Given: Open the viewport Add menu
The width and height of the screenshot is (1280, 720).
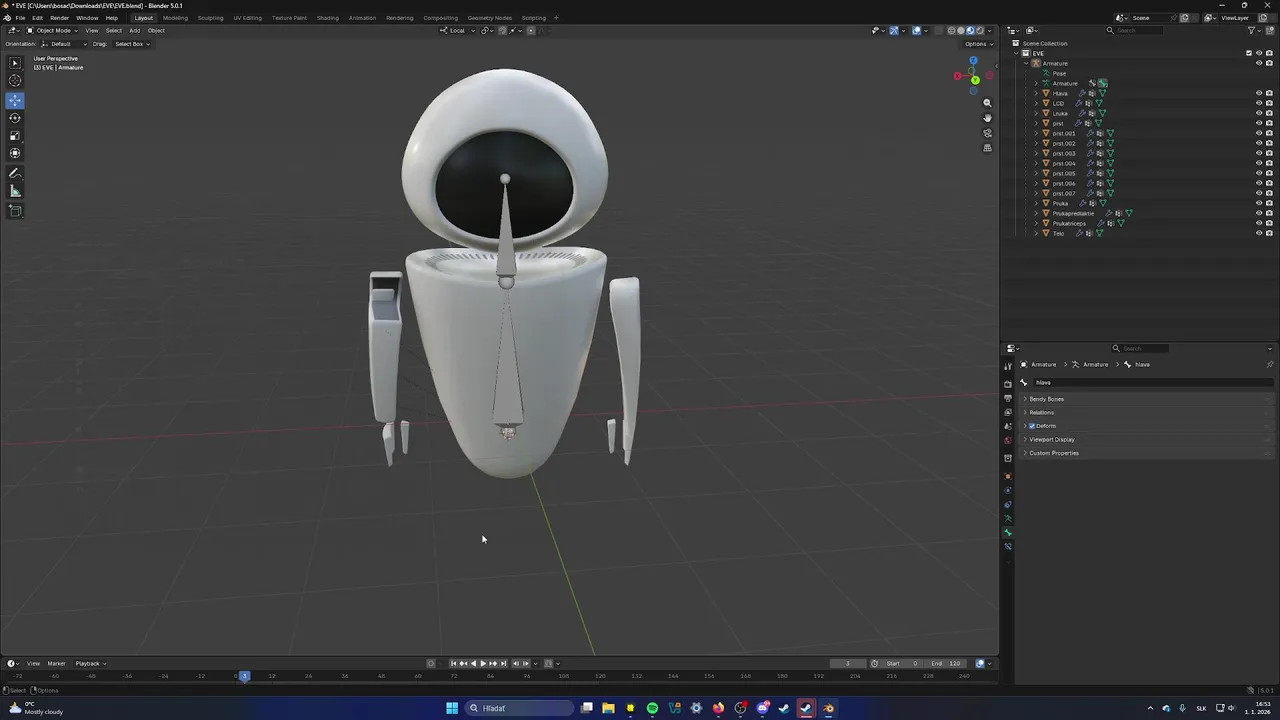Looking at the screenshot, I should tap(134, 30).
